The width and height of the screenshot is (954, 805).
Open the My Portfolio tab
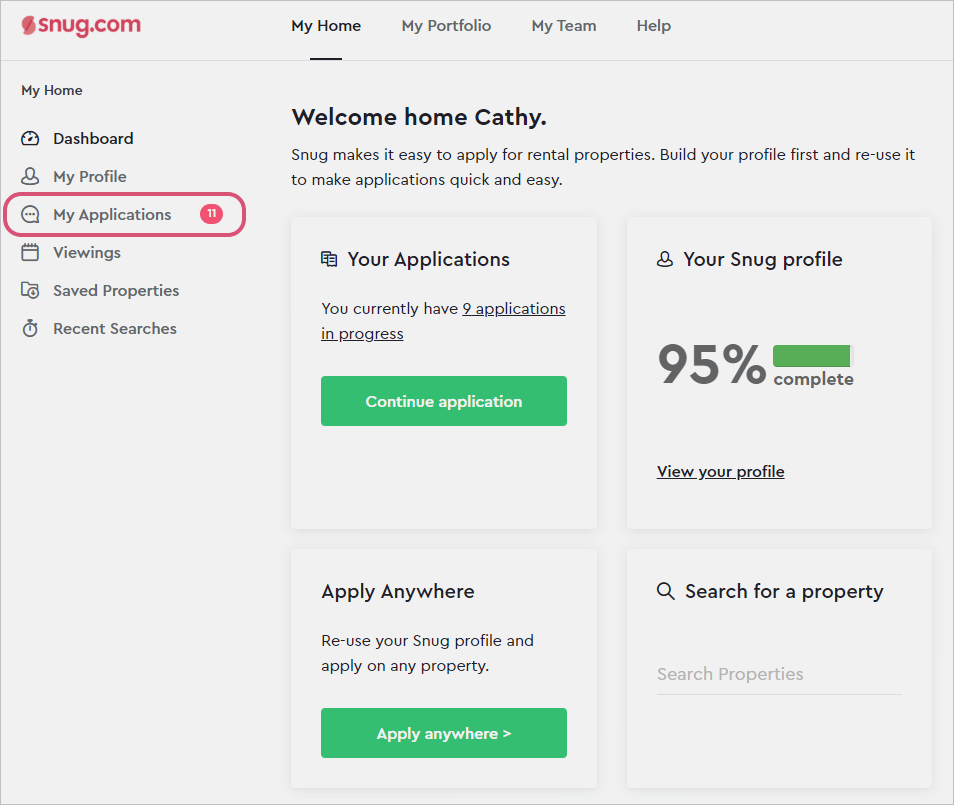[x=446, y=26]
